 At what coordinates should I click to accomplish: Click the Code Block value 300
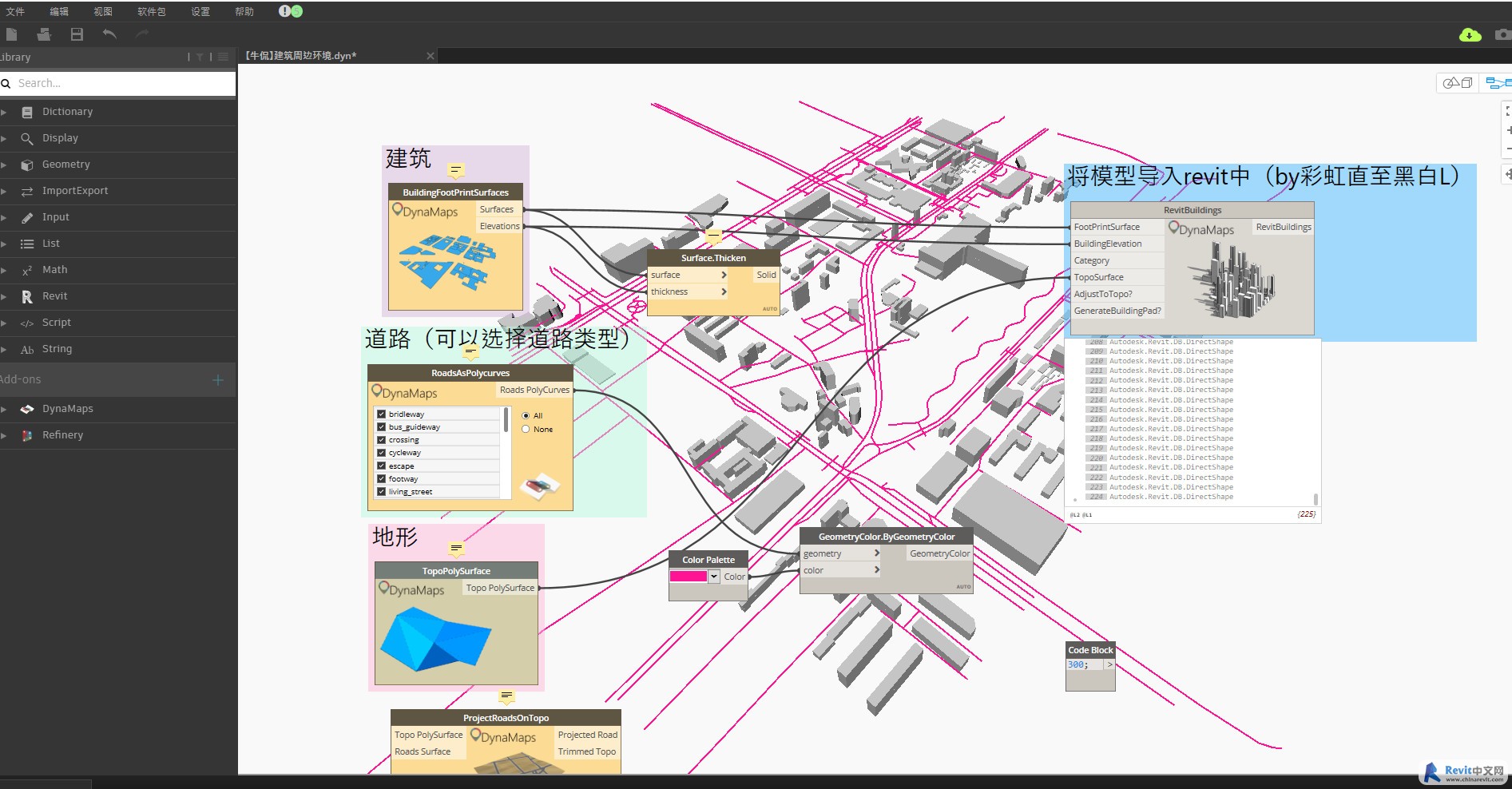click(1077, 664)
